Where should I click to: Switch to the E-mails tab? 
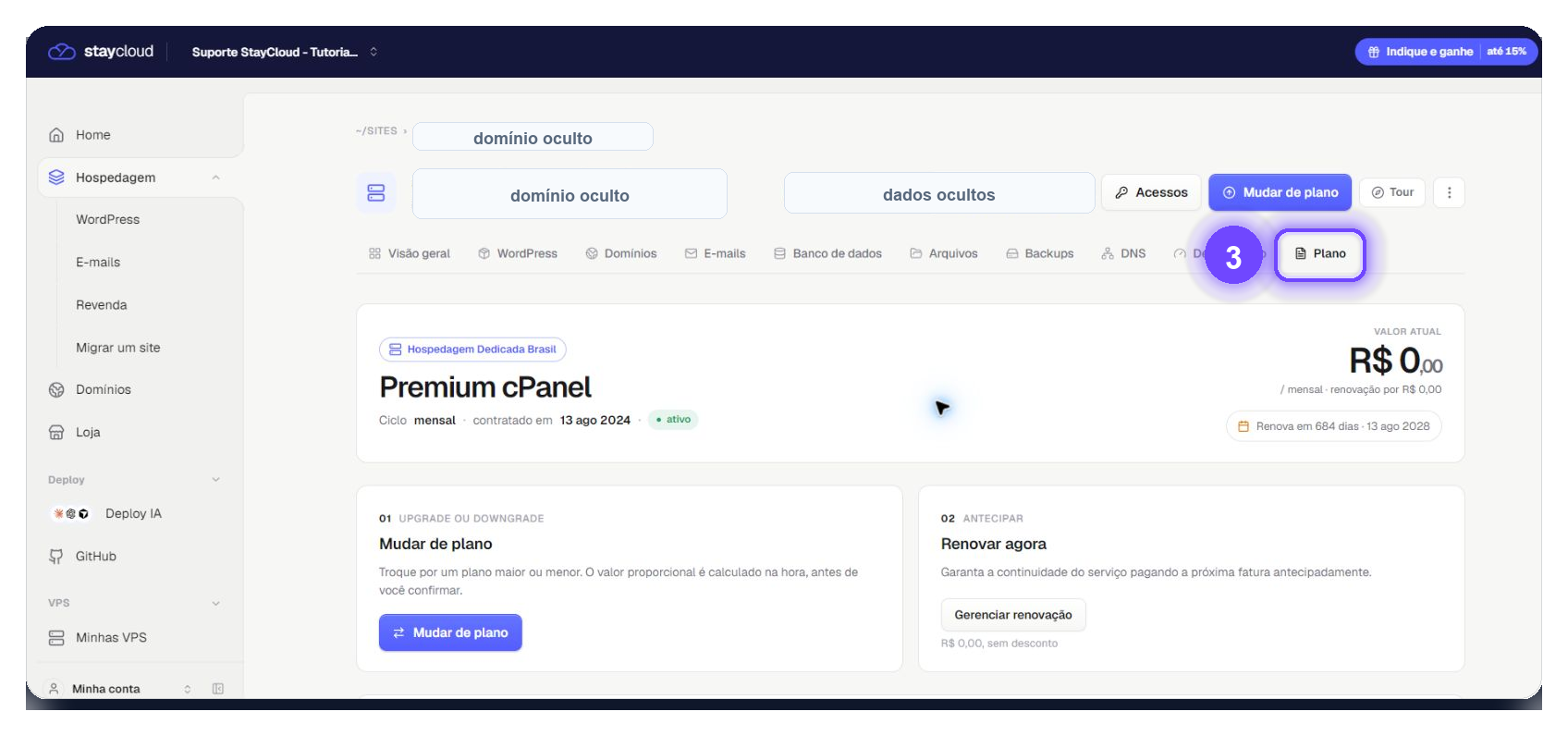[716, 253]
